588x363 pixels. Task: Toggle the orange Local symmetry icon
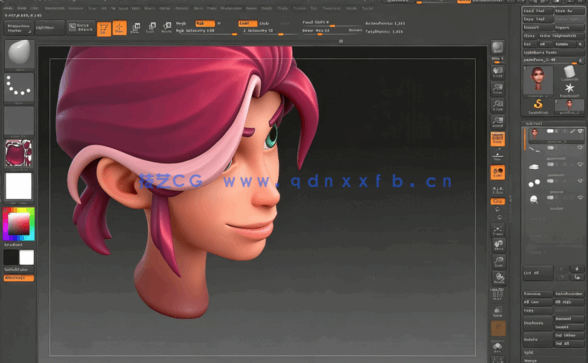click(x=498, y=172)
